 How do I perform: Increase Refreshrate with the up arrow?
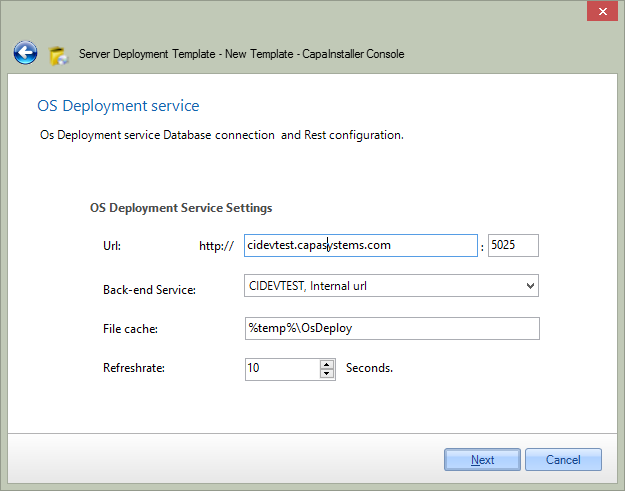click(x=327, y=364)
